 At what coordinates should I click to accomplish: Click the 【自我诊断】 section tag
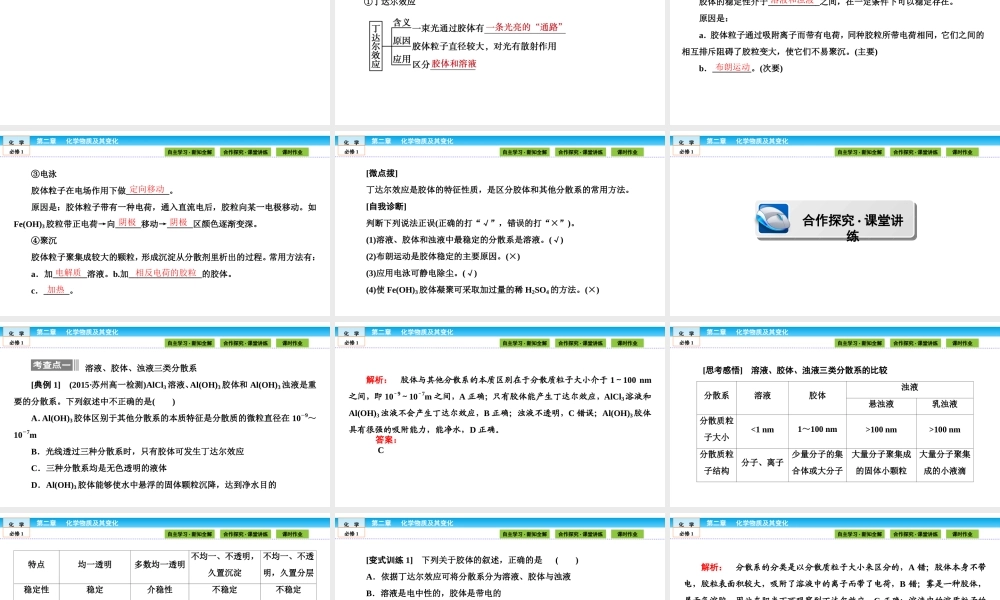(x=386, y=206)
